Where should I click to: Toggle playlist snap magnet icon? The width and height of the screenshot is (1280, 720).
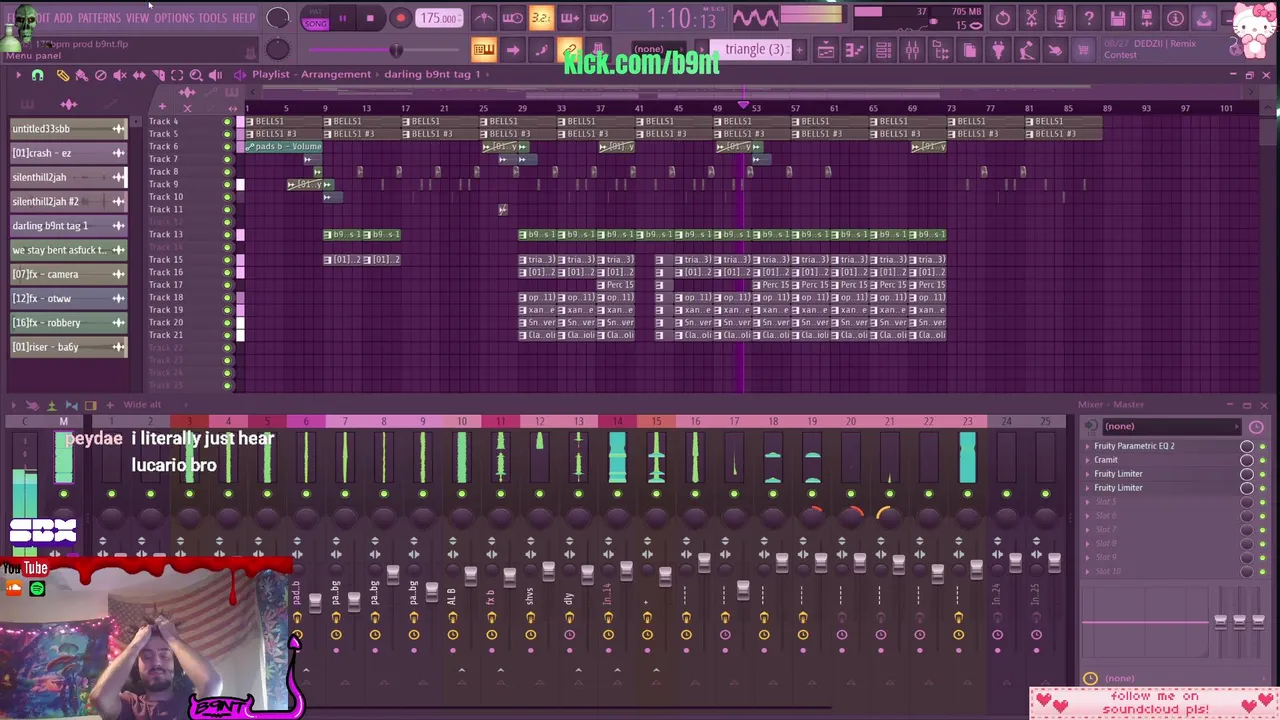37,75
